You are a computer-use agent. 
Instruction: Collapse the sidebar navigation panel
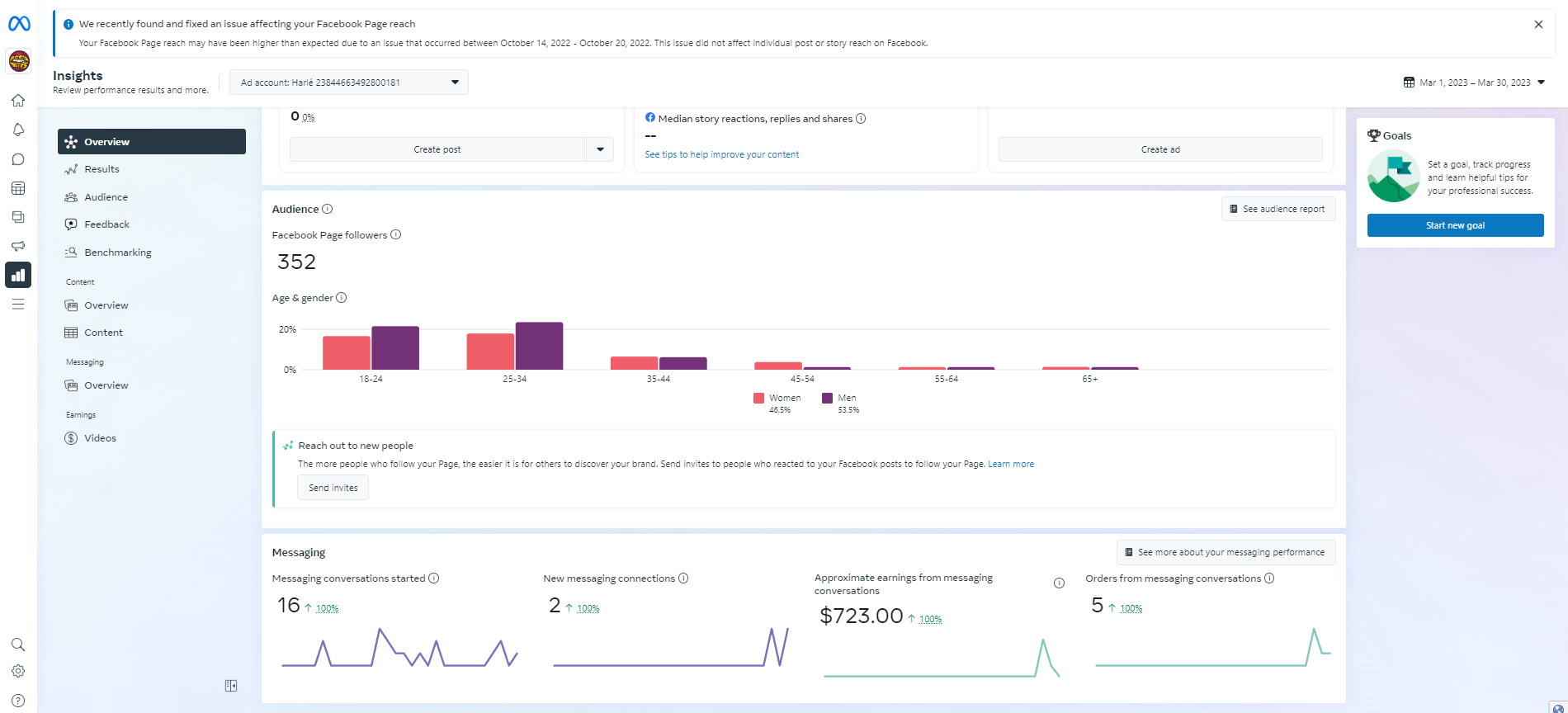pos(231,686)
